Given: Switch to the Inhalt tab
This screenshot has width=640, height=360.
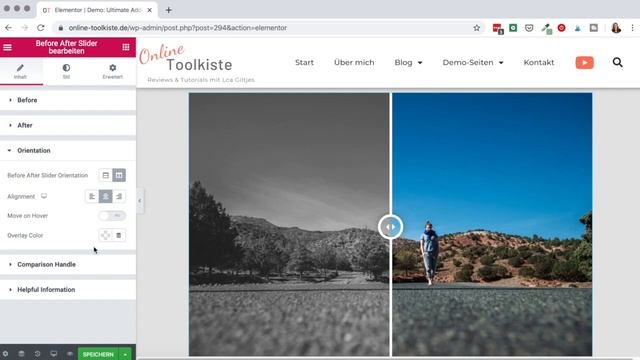Looking at the screenshot, I should click(20, 71).
